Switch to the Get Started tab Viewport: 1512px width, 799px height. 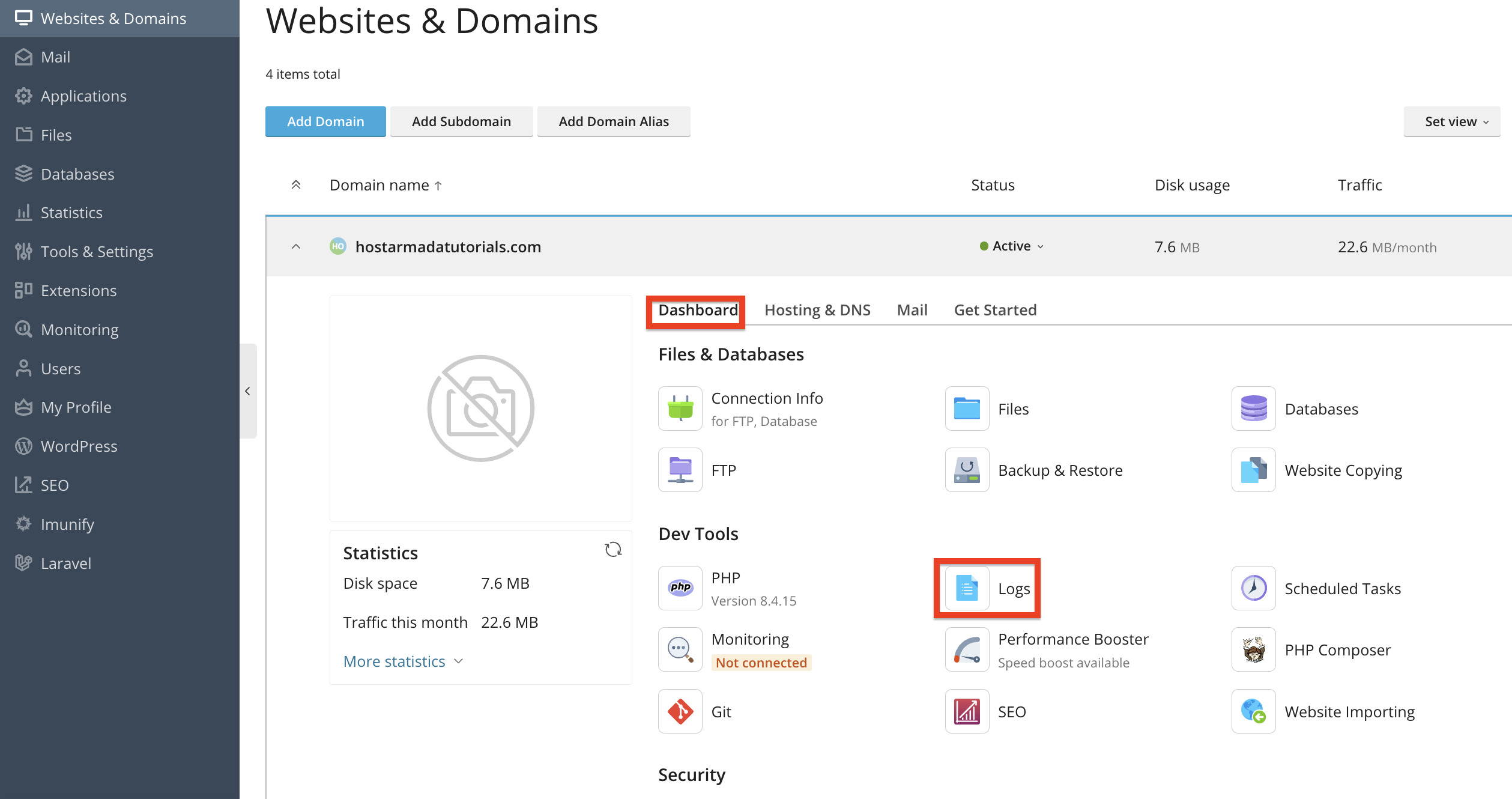(995, 310)
